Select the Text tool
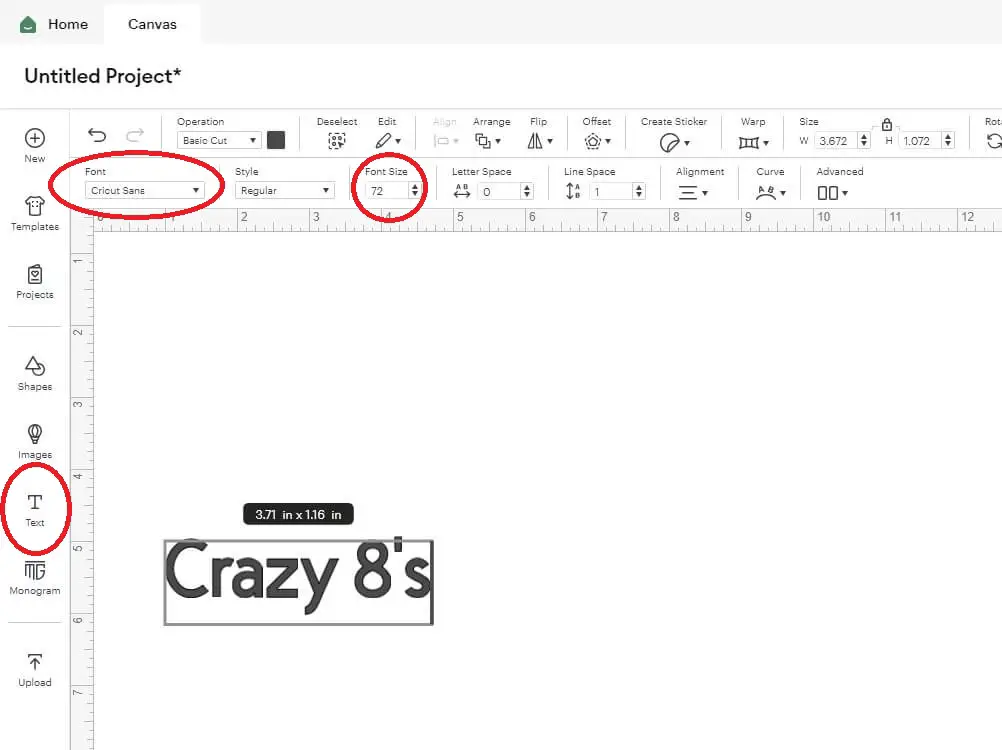The height and width of the screenshot is (750, 1002). (x=35, y=510)
